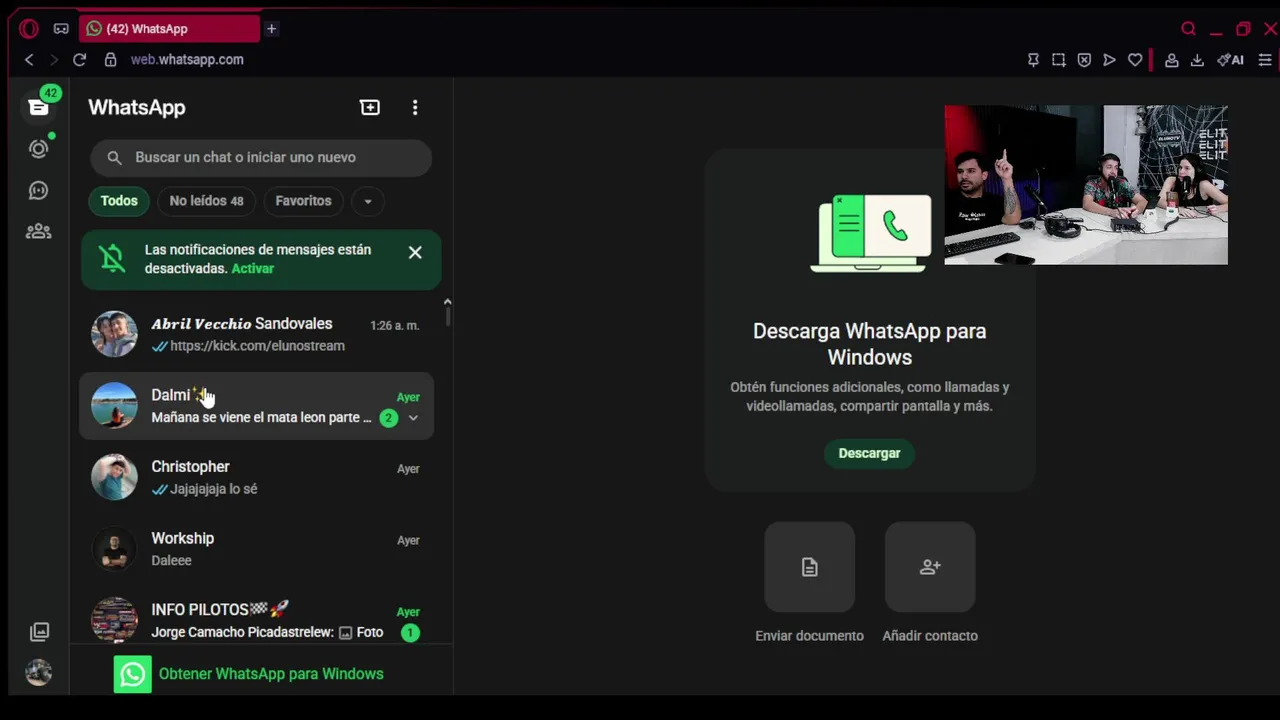Image resolution: width=1280 pixels, height=720 pixels.
Task: Click the chat list scroll-up arrow
Action: (x=447, y=302)
